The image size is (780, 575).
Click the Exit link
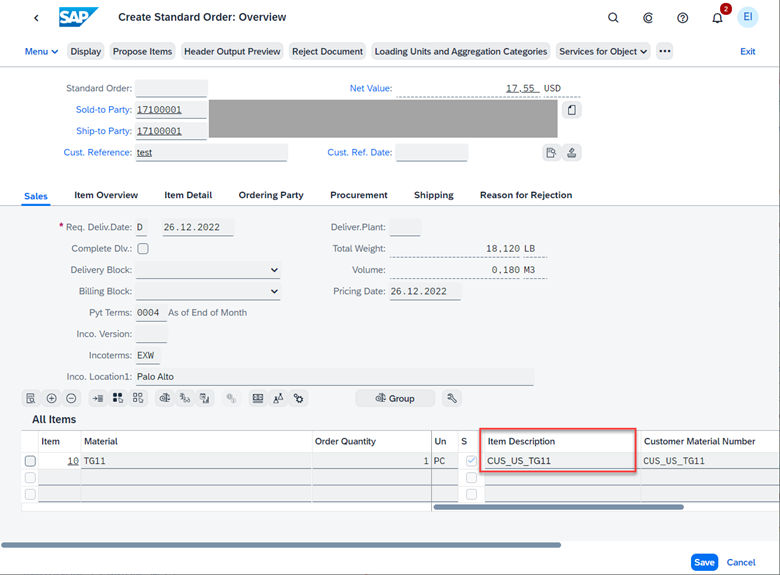pyautogui.click(x=747, y=51)
